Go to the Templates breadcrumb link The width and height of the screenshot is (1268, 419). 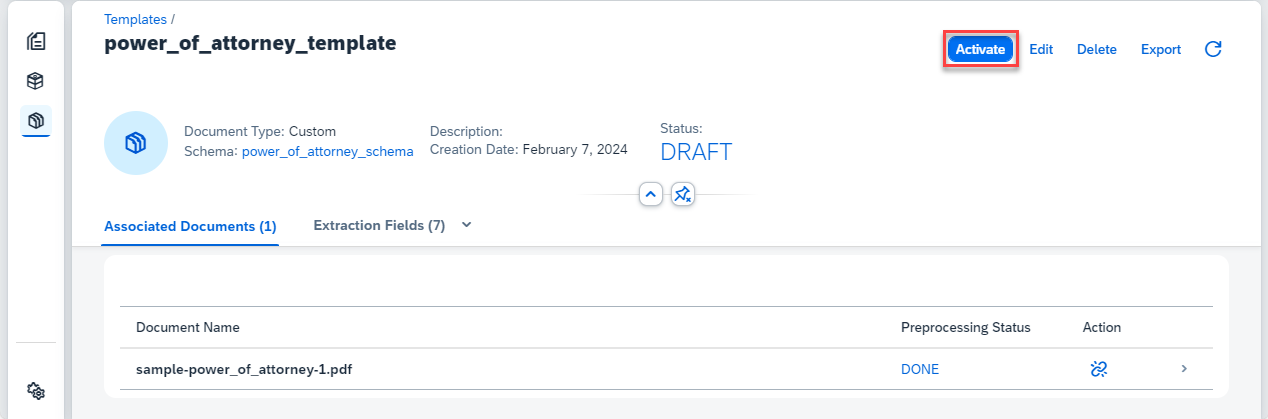[135, 19]
